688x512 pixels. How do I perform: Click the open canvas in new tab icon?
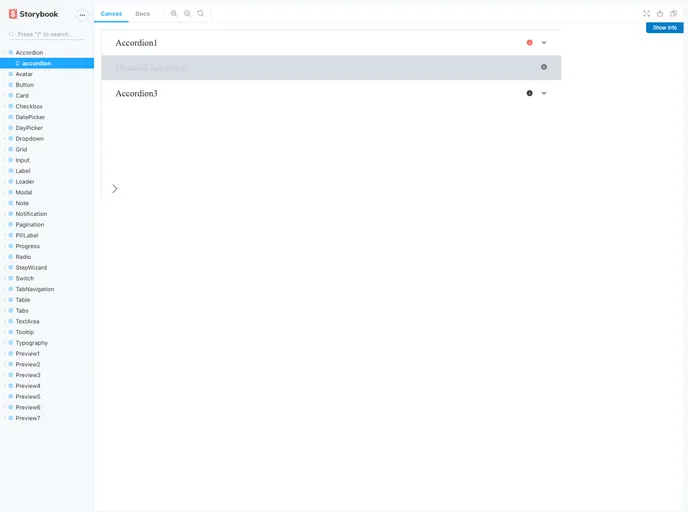660,14
